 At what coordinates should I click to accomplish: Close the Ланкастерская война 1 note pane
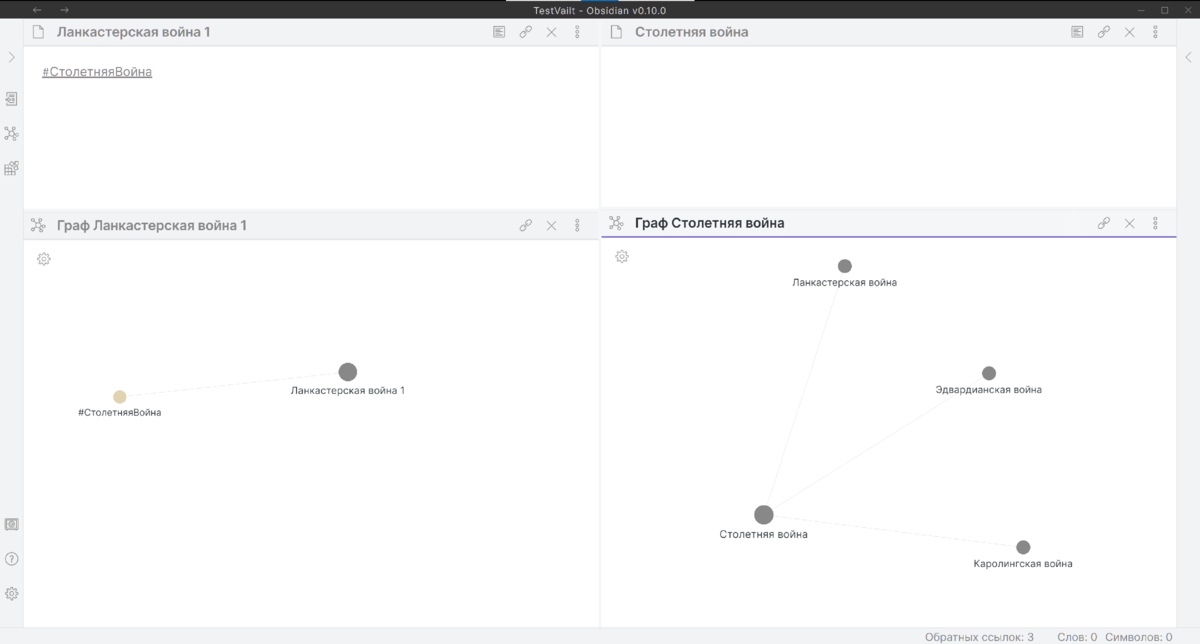tap(551, 32)
